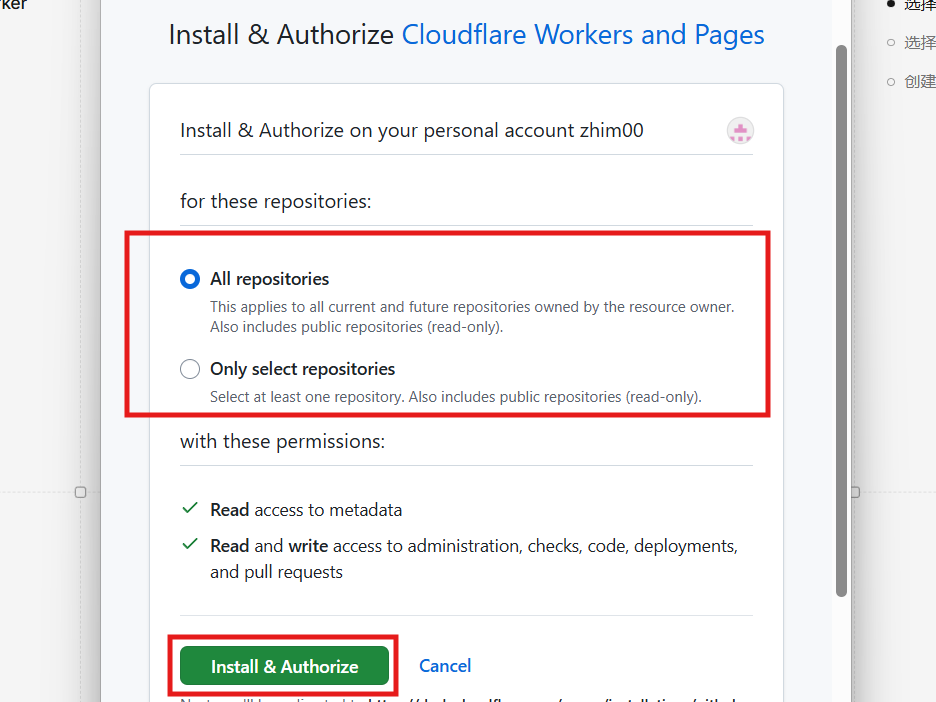Click the first 选择 step in side list
936x702 pixels.
click(920, 5)
